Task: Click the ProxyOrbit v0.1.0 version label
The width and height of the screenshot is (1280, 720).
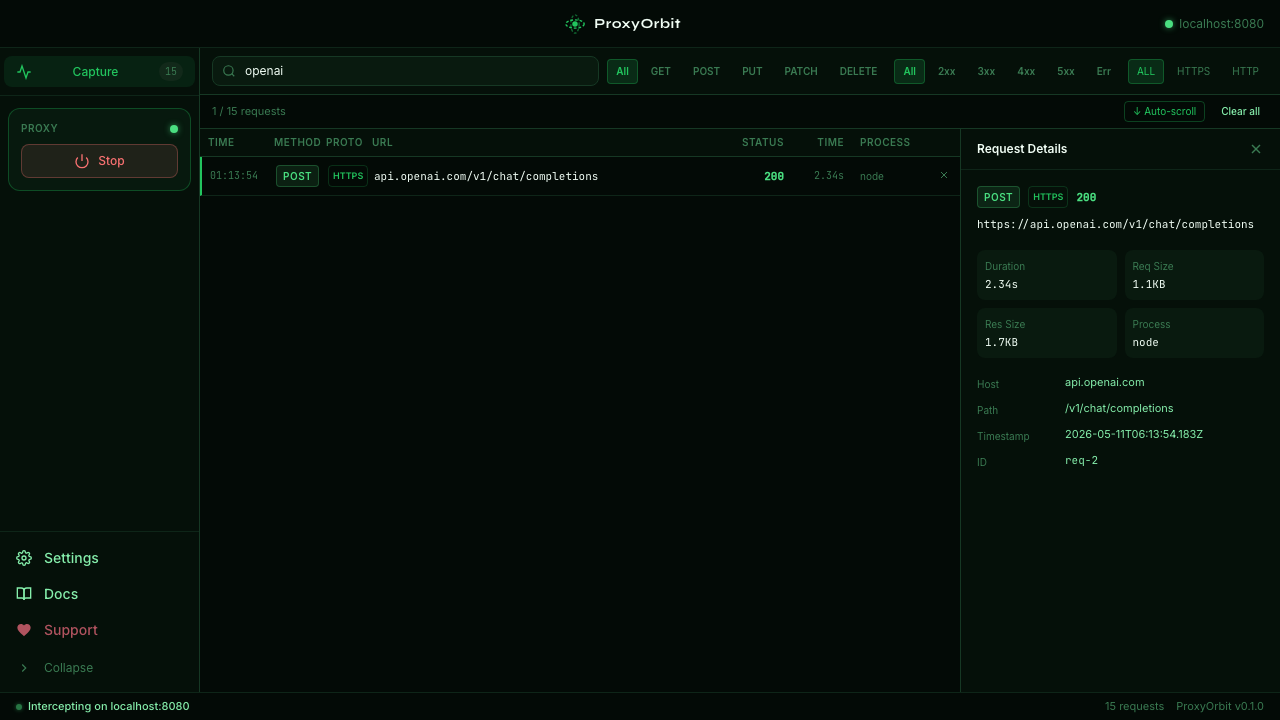Action: point(1220,706)
